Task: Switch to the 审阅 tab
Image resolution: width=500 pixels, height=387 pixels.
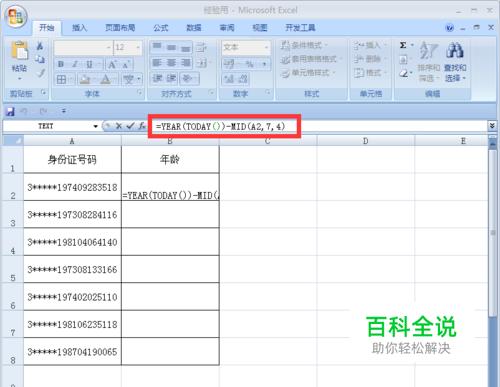Action: 227,28
